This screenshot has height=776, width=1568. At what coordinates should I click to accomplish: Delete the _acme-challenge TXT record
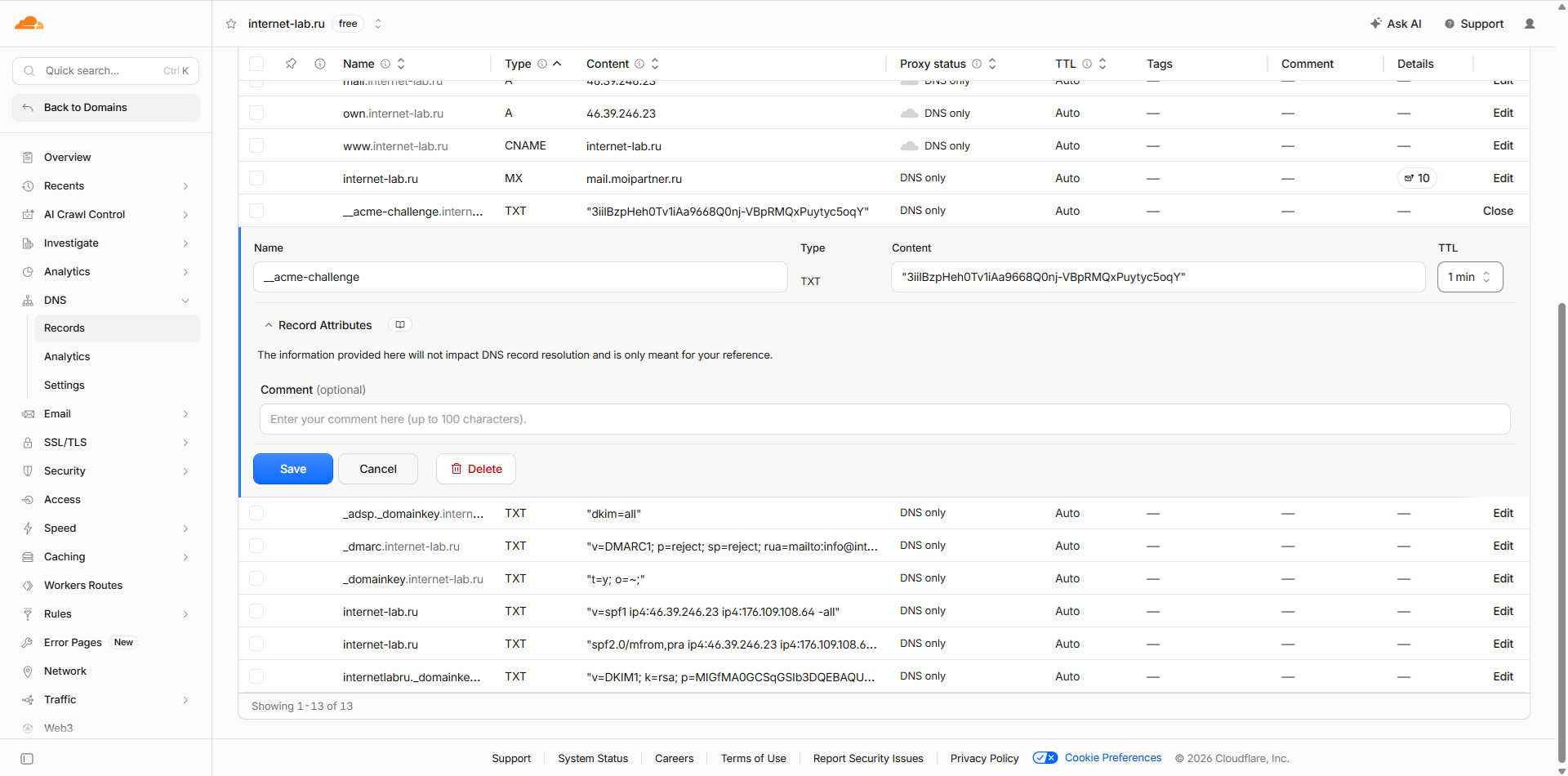pos(476,469)
